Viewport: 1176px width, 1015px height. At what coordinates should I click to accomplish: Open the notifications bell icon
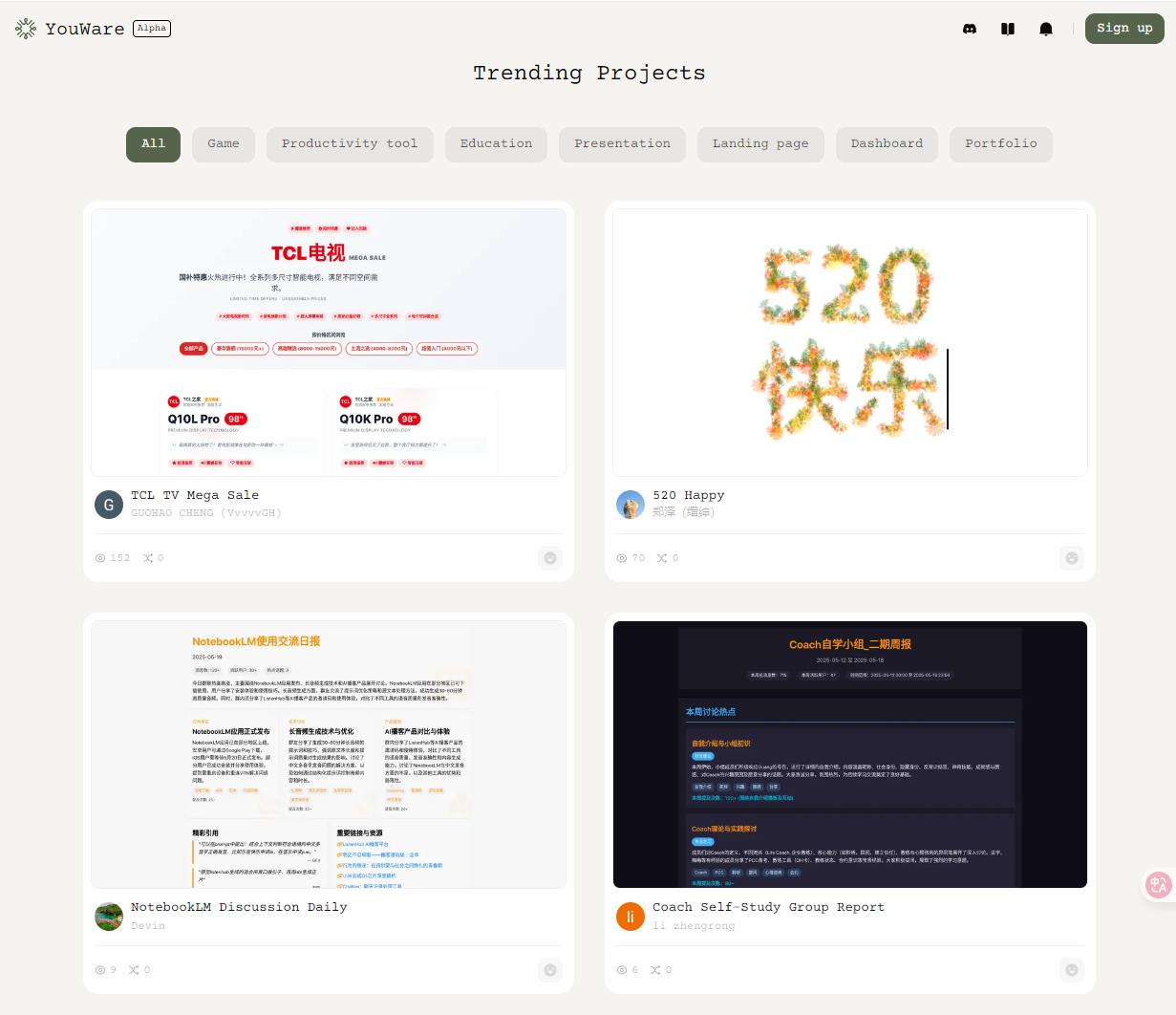[1046, 29]
